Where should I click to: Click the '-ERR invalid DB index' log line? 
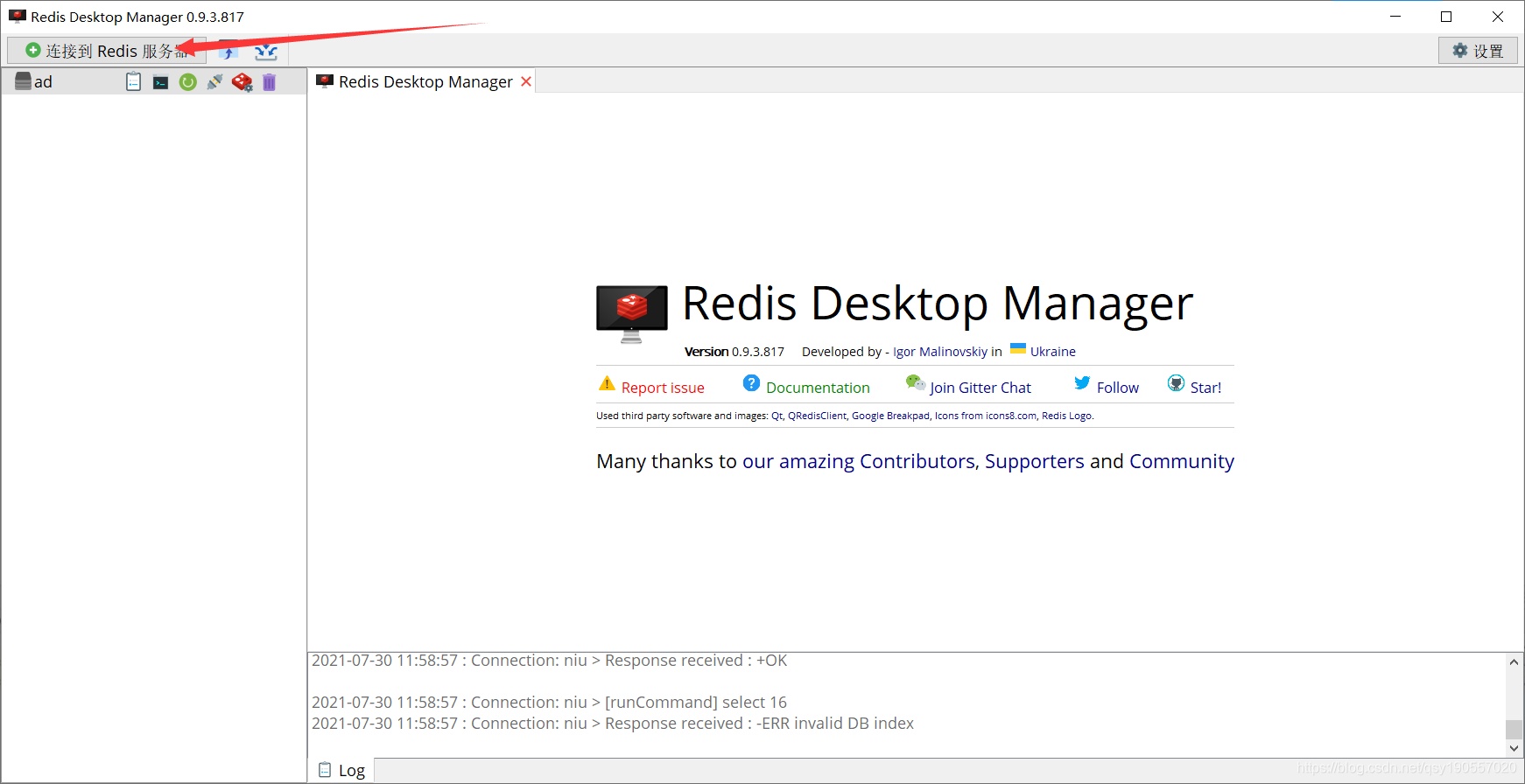(613, 724)
